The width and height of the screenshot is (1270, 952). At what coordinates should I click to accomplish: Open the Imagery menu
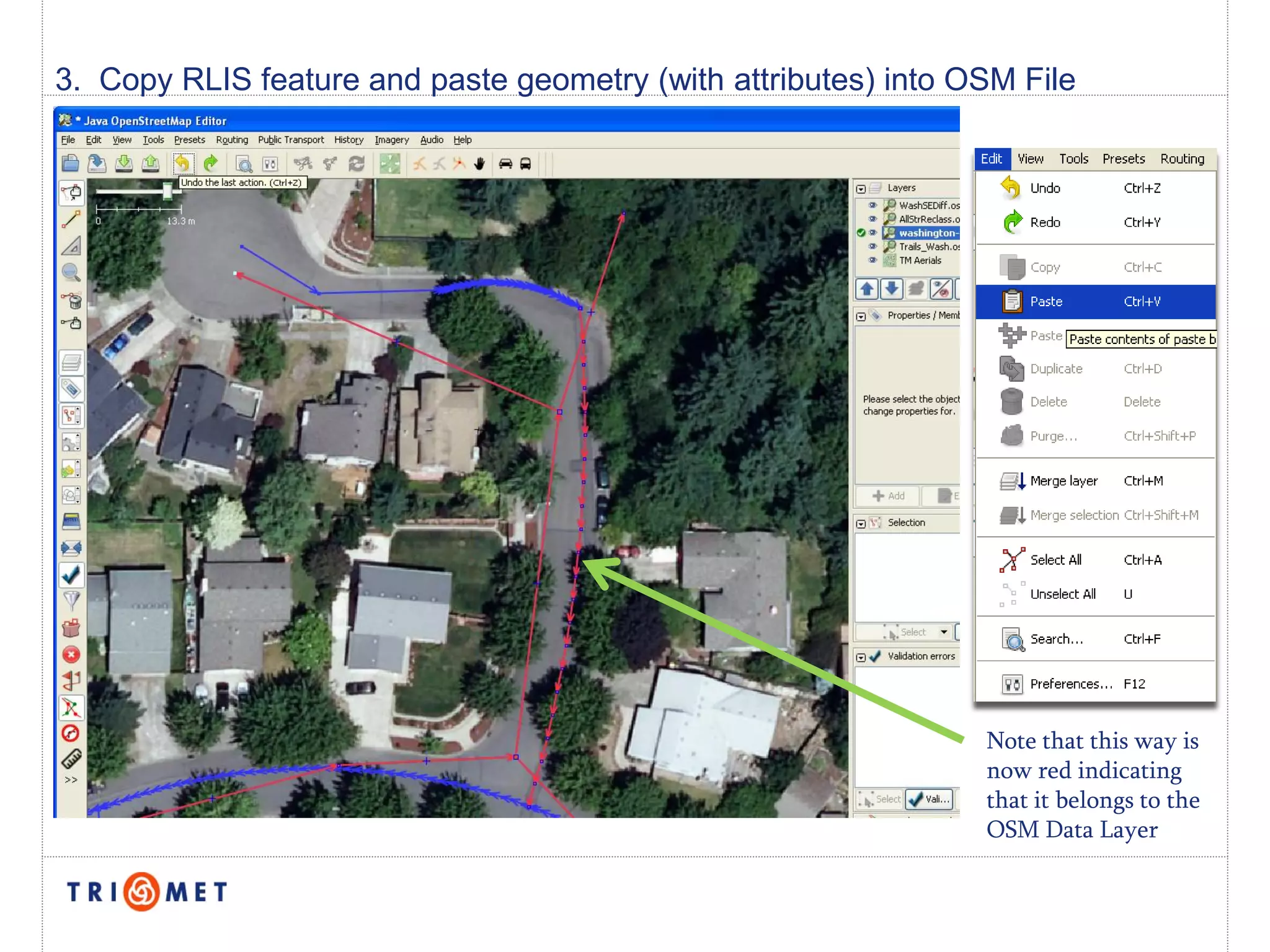pyautogui.click(x=391, y=140)
